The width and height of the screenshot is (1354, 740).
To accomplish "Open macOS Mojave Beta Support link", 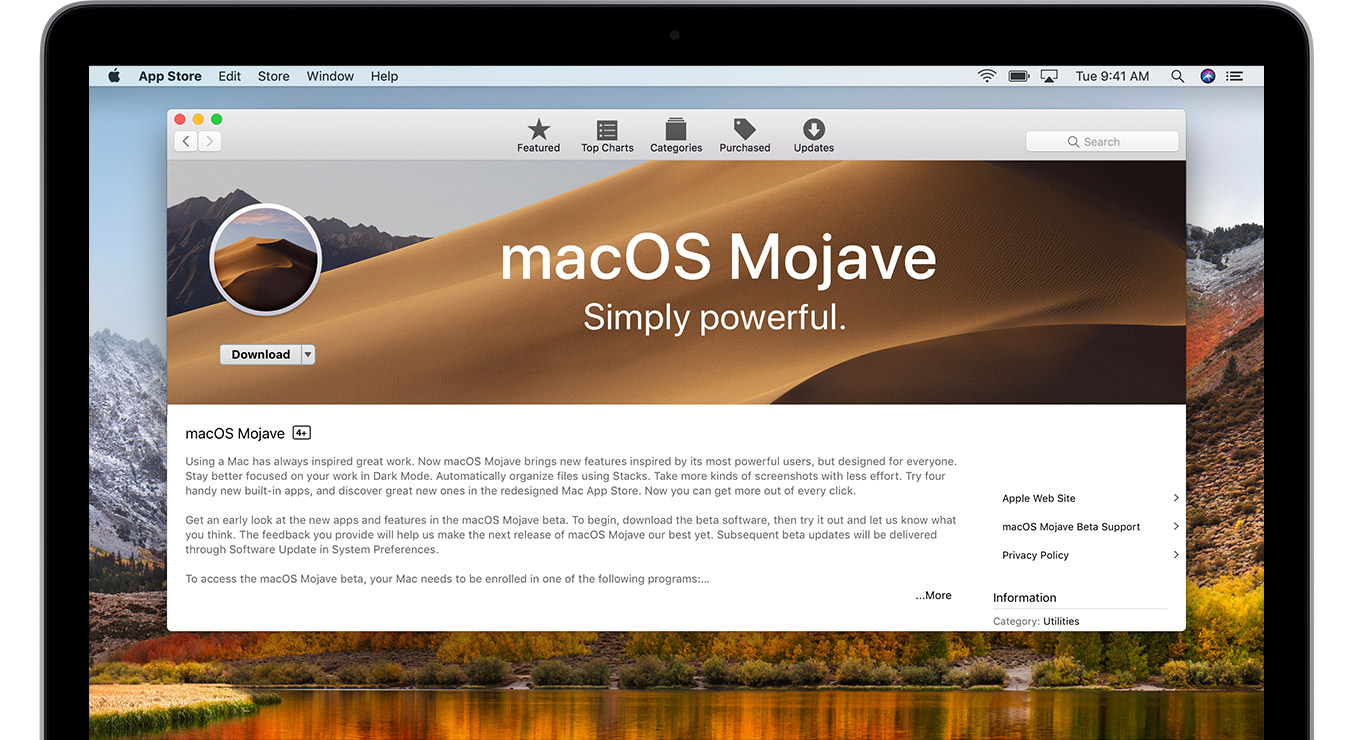I will coord(1071,527).
